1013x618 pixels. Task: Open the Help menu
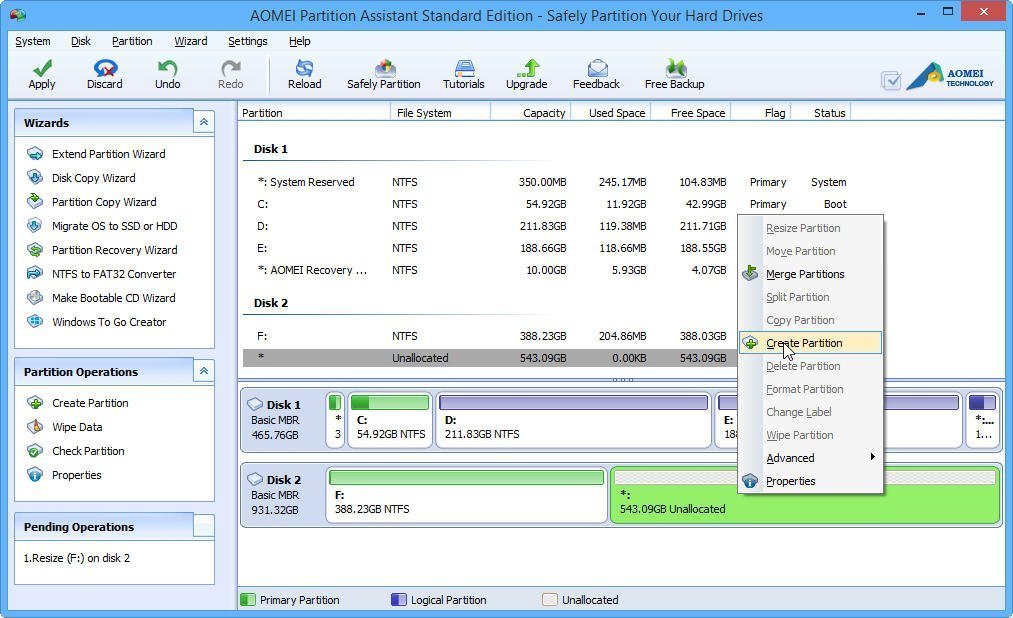pos(300,41)
